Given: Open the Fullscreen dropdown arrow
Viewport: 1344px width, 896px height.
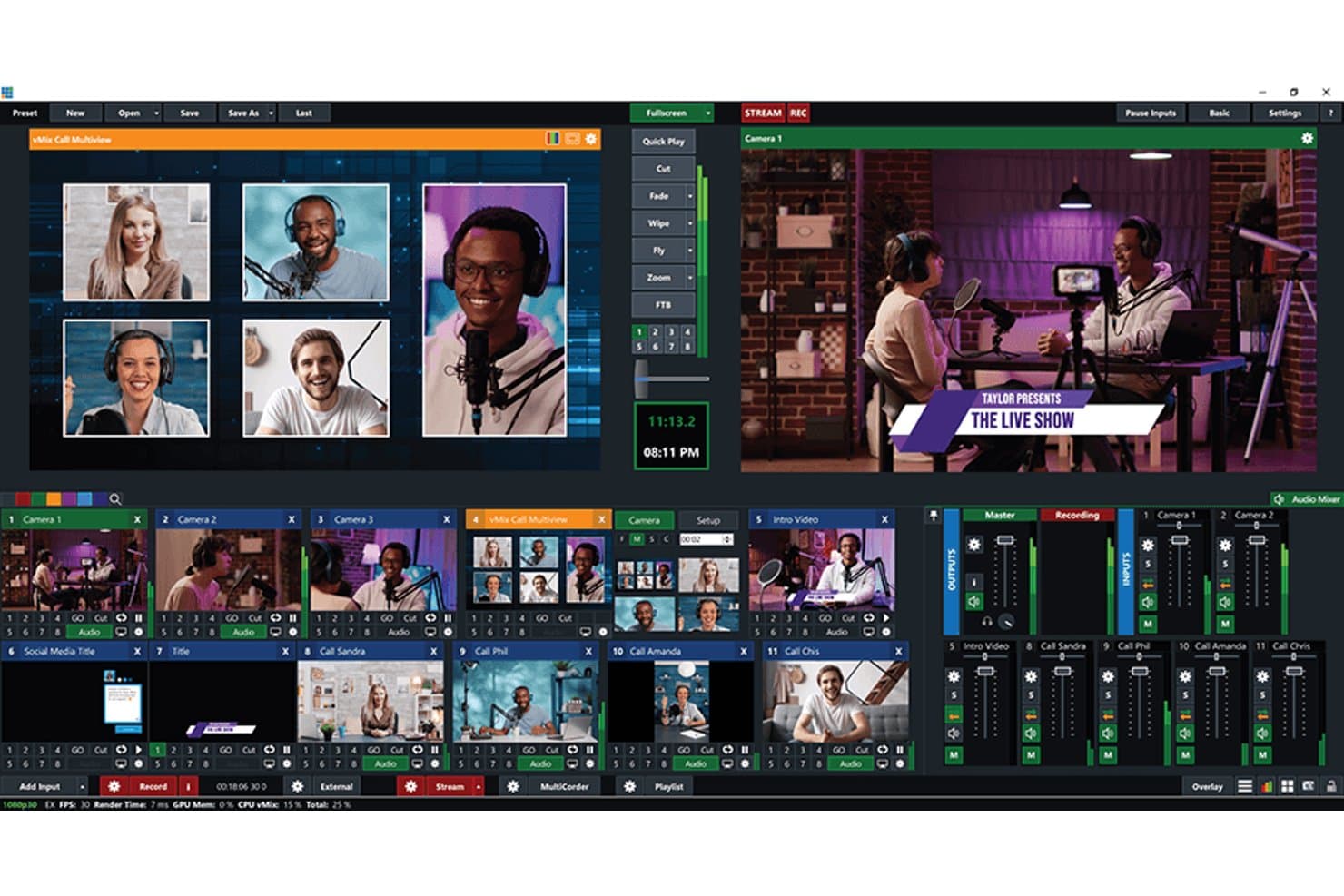Looking at the screenshot, I should pyautogui.click(x=708, y=113).
